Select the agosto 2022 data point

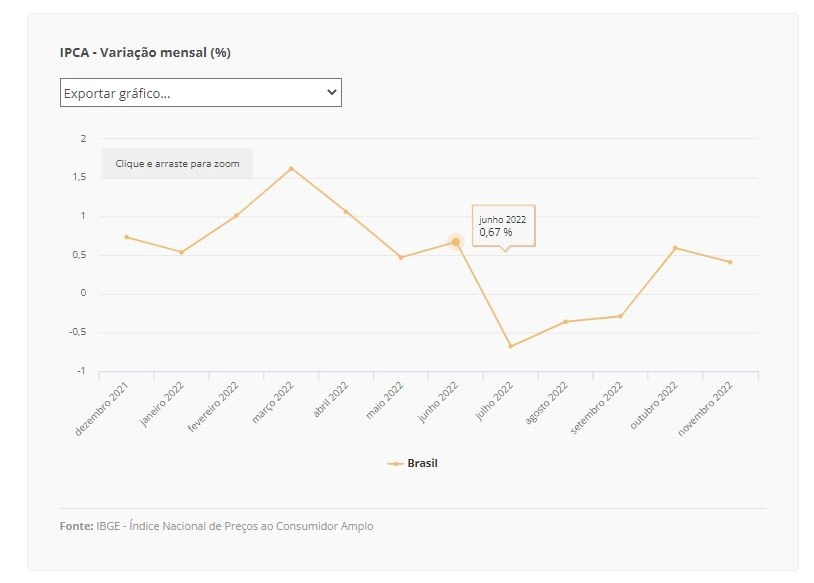566,322
